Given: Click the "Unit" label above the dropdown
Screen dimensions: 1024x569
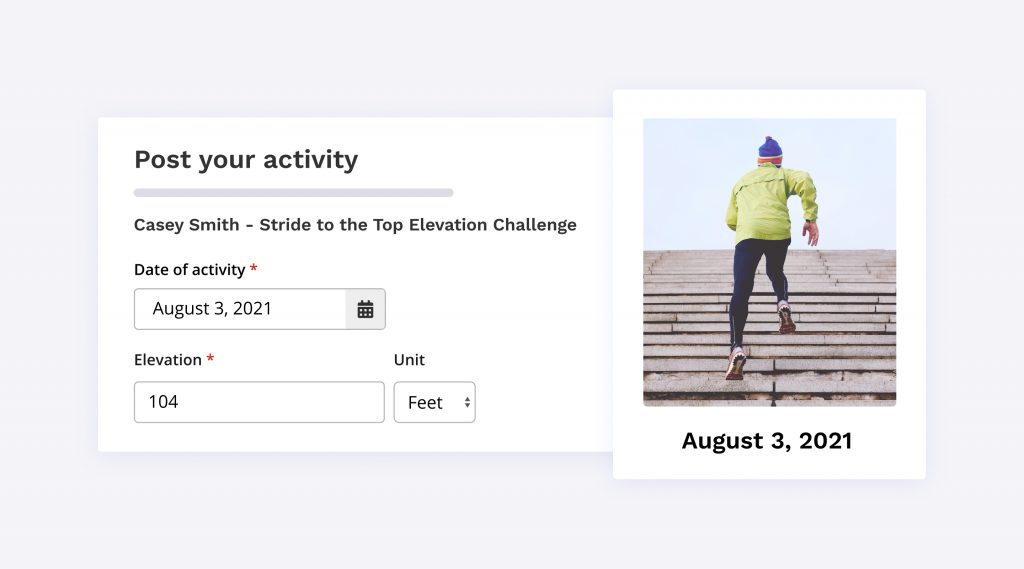Looking at the screenshot, I should pyautogui.click(x=409, y=360).
